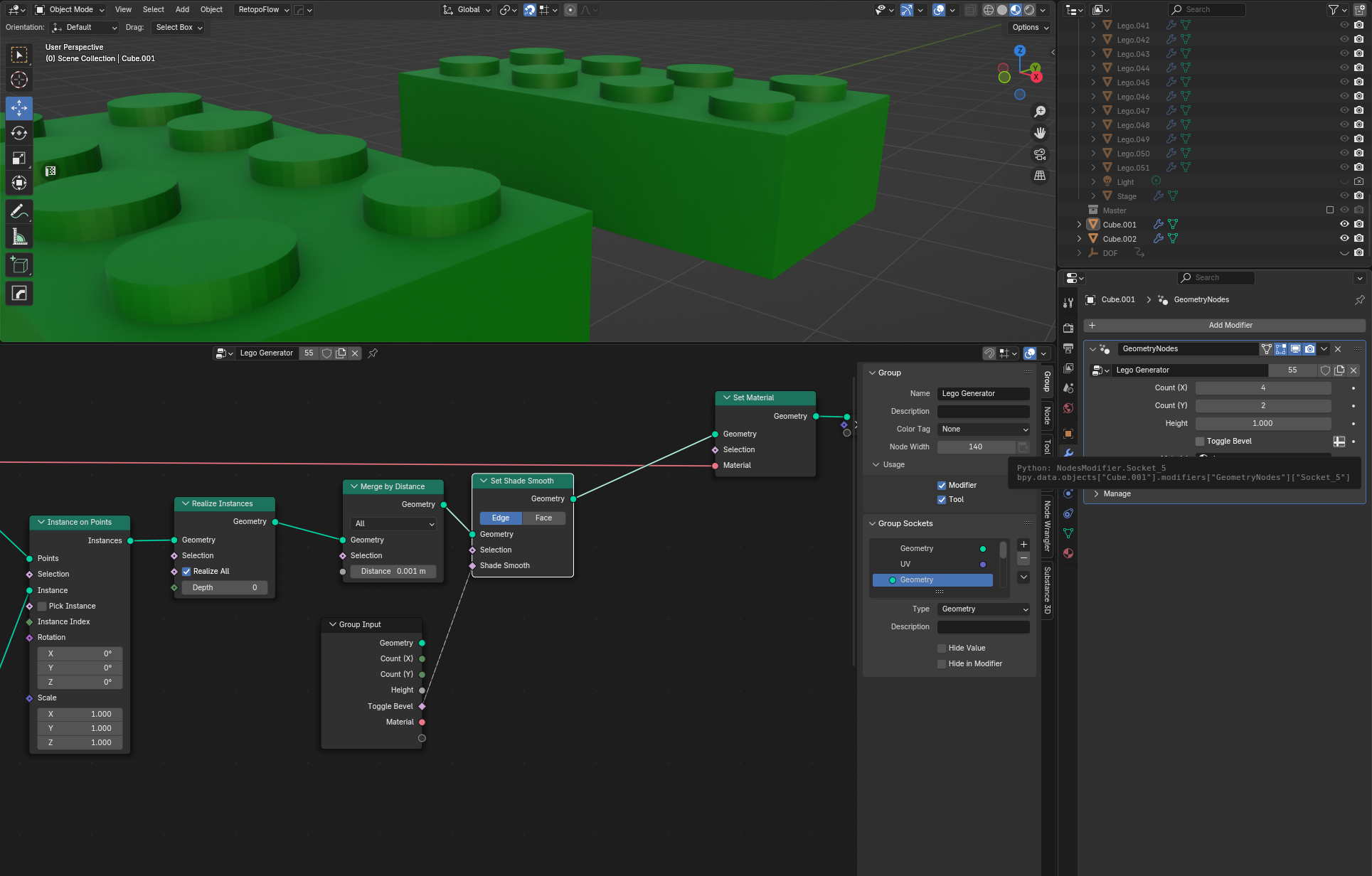
Task: Click the group Name field Lego Generator
Action: click(x=984, y=394)
